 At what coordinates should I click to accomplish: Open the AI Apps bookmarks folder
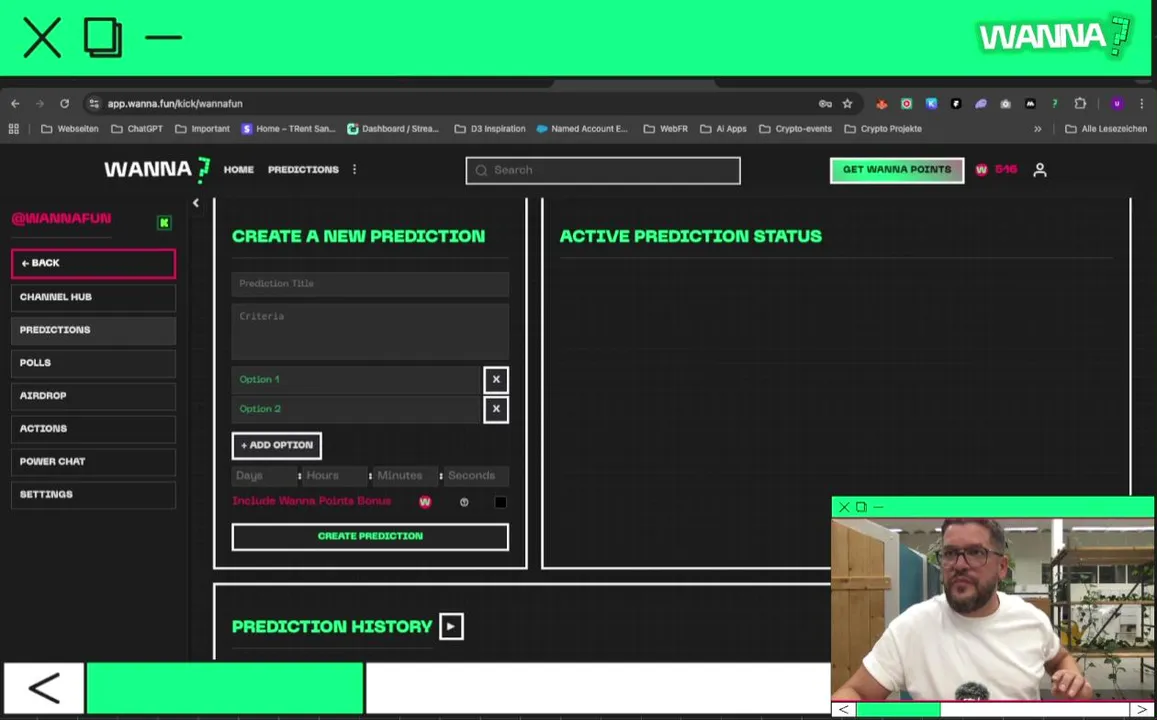pyautogui.click(x=723, y=129)
